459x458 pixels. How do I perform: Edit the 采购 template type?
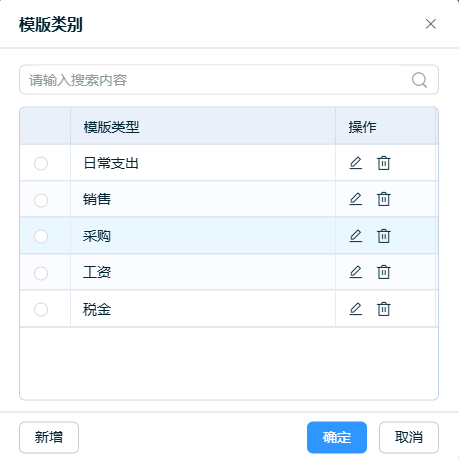356,236
